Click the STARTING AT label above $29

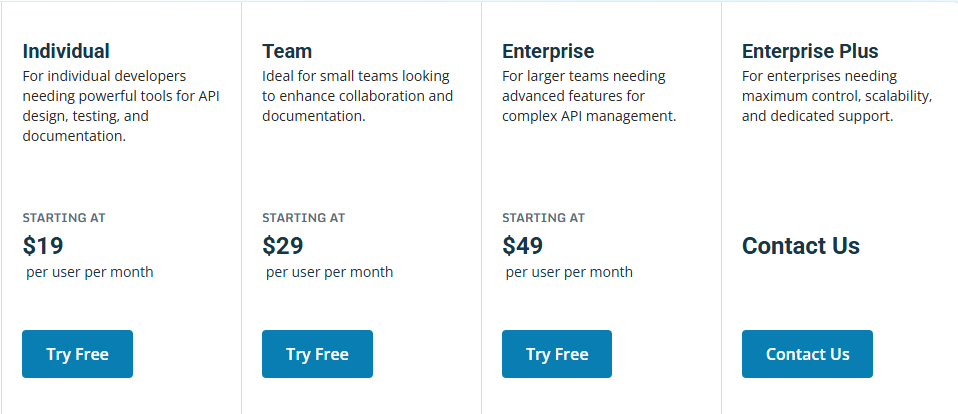pyautogui.click(x=304, y=218)
